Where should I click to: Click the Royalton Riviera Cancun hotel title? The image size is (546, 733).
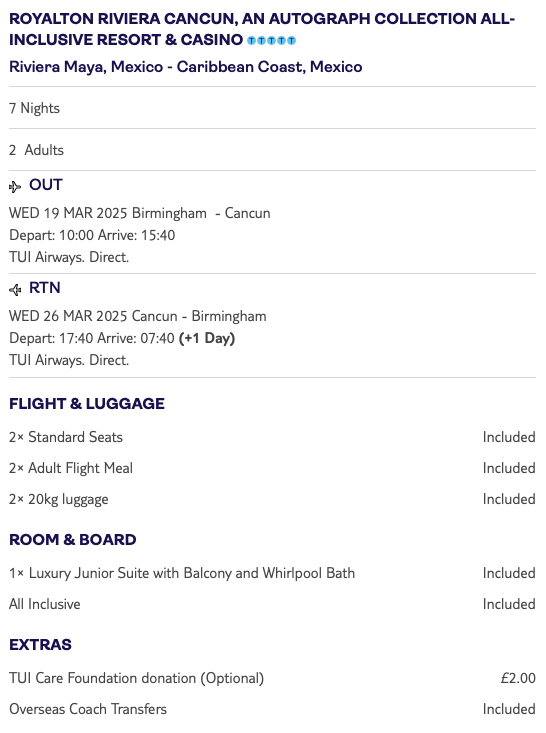tap(262, 29)
